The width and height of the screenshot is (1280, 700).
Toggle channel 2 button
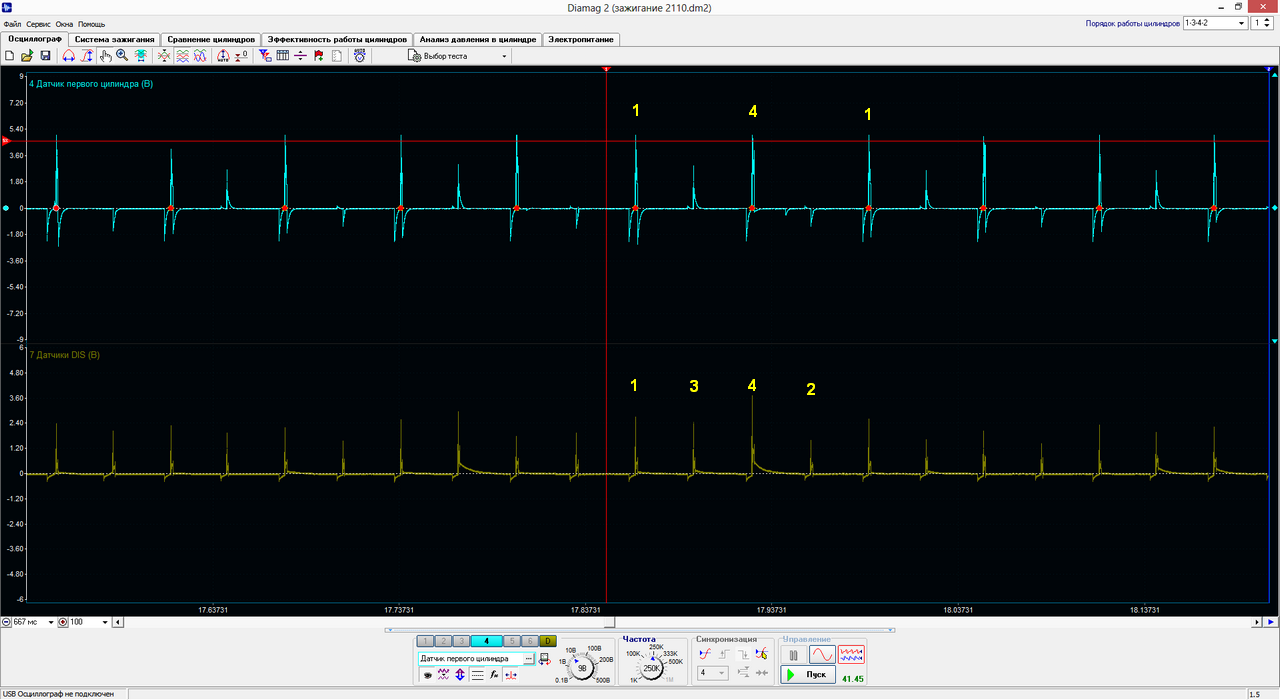click(443, 641)
